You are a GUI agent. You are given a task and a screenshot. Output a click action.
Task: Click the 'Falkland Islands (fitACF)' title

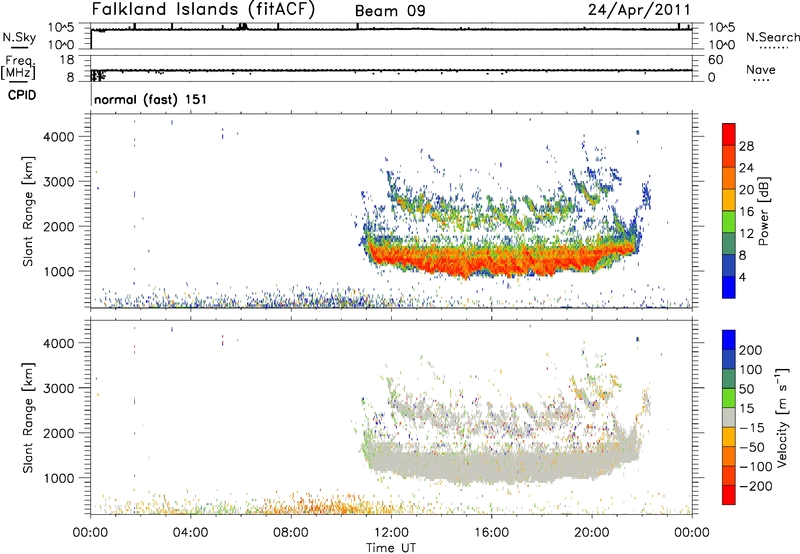pyautogui.click(x=203, y=10)
